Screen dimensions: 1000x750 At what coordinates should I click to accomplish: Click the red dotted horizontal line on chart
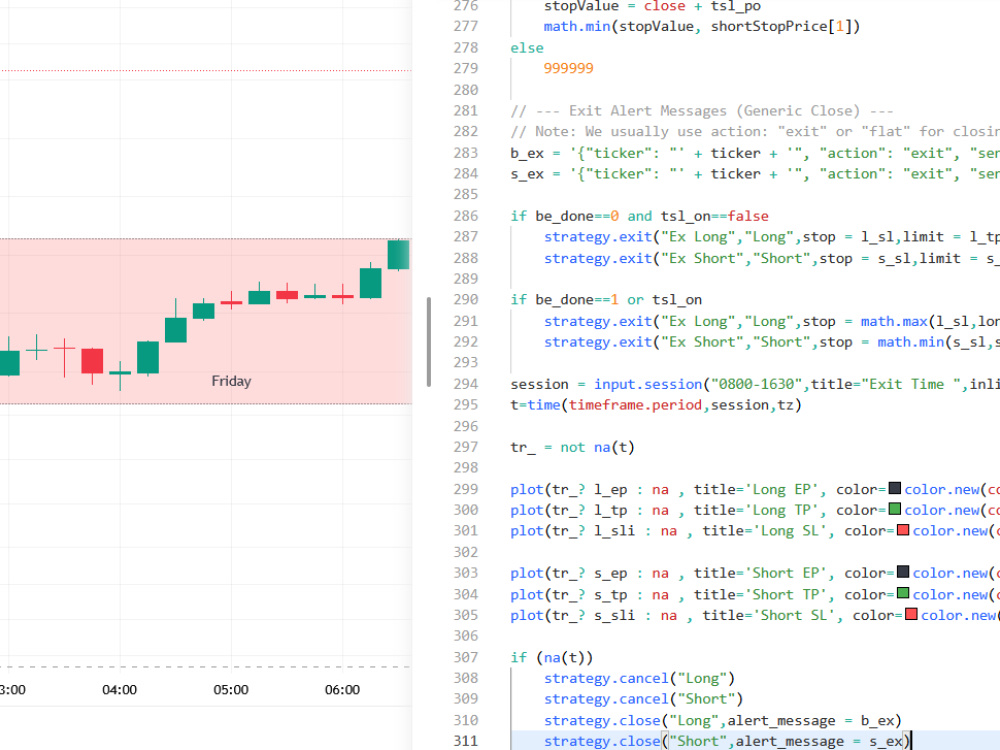[205, 70]
